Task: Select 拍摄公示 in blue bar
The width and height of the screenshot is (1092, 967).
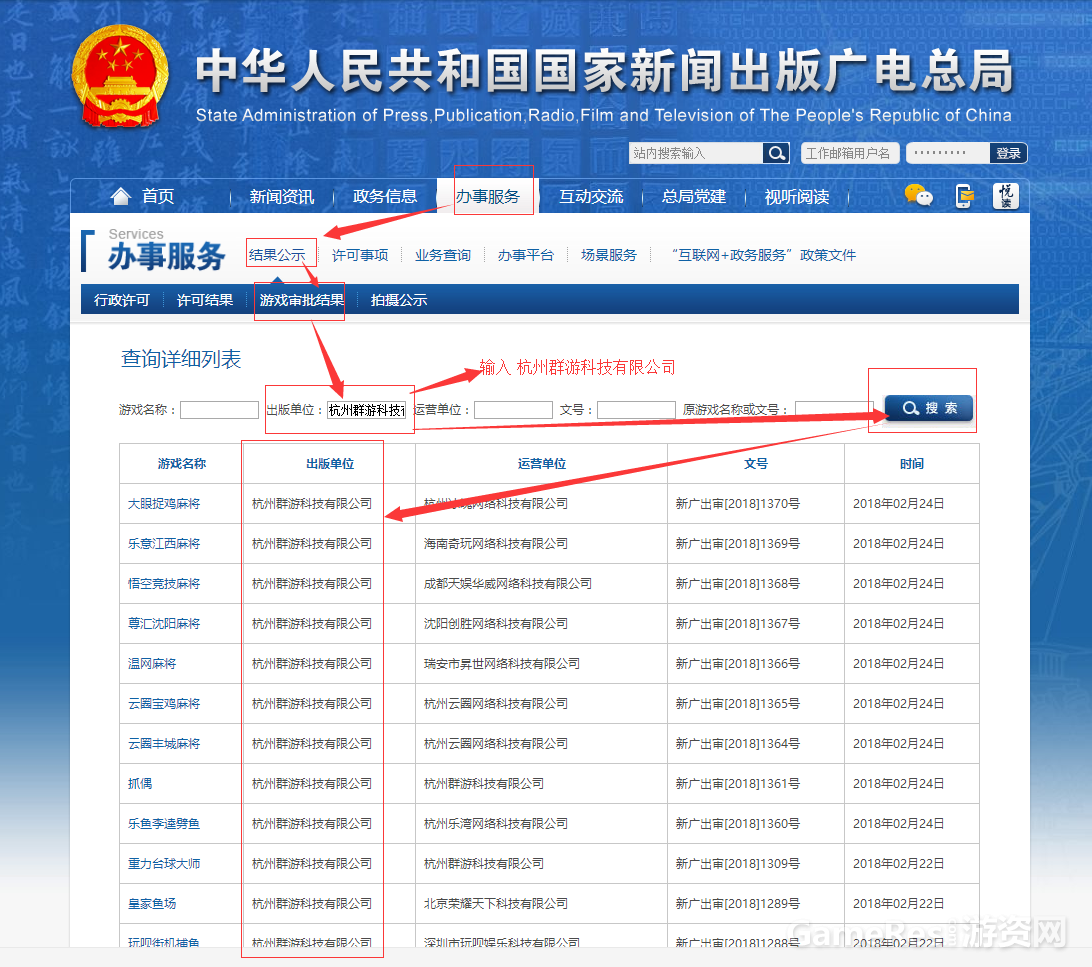Action: (x=398, y=300)
